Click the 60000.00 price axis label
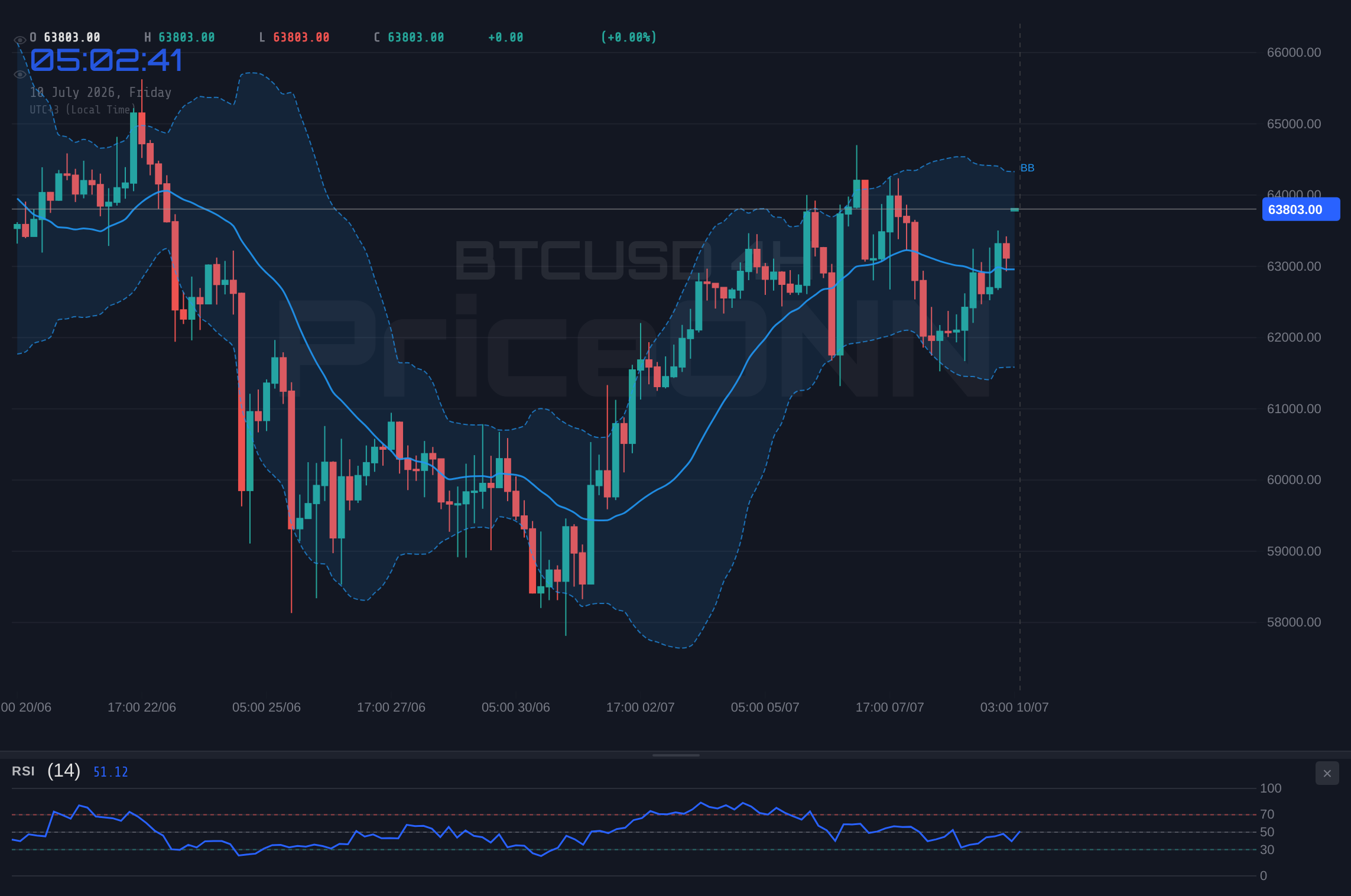1351x896 pixels. [1294, 480]
